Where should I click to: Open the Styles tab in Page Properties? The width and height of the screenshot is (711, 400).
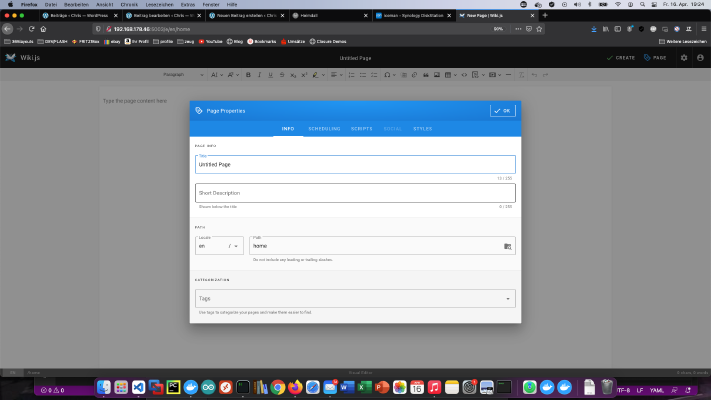pyautogui.click(x=423, y=129)
